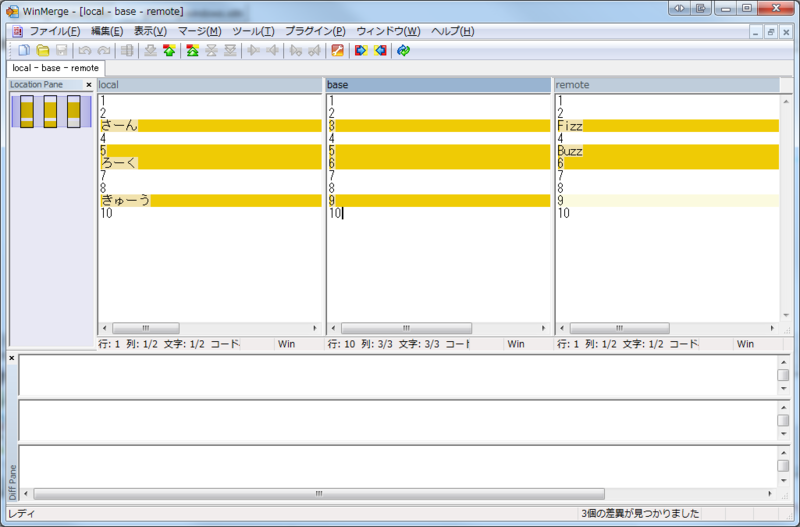Viewport: 800px width, 527px height.
Task: Click local pane horizontal scrollbar thumb
Action: click(x=146, y=328)
